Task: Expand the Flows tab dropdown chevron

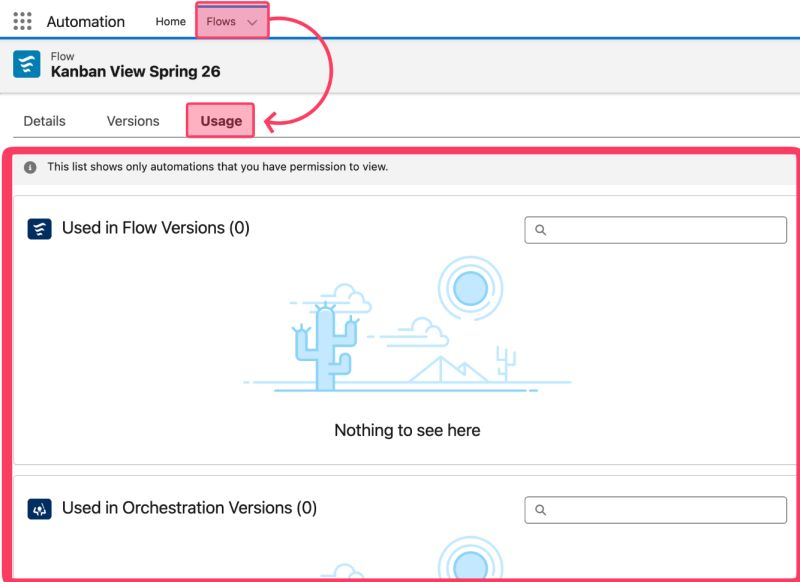Action: pos(250,21)
